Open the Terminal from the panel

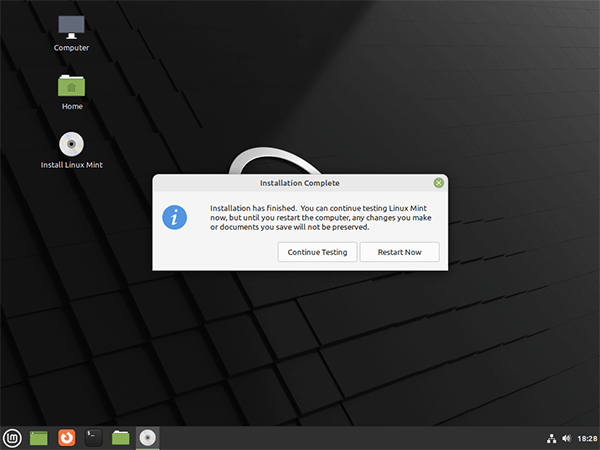93,437
